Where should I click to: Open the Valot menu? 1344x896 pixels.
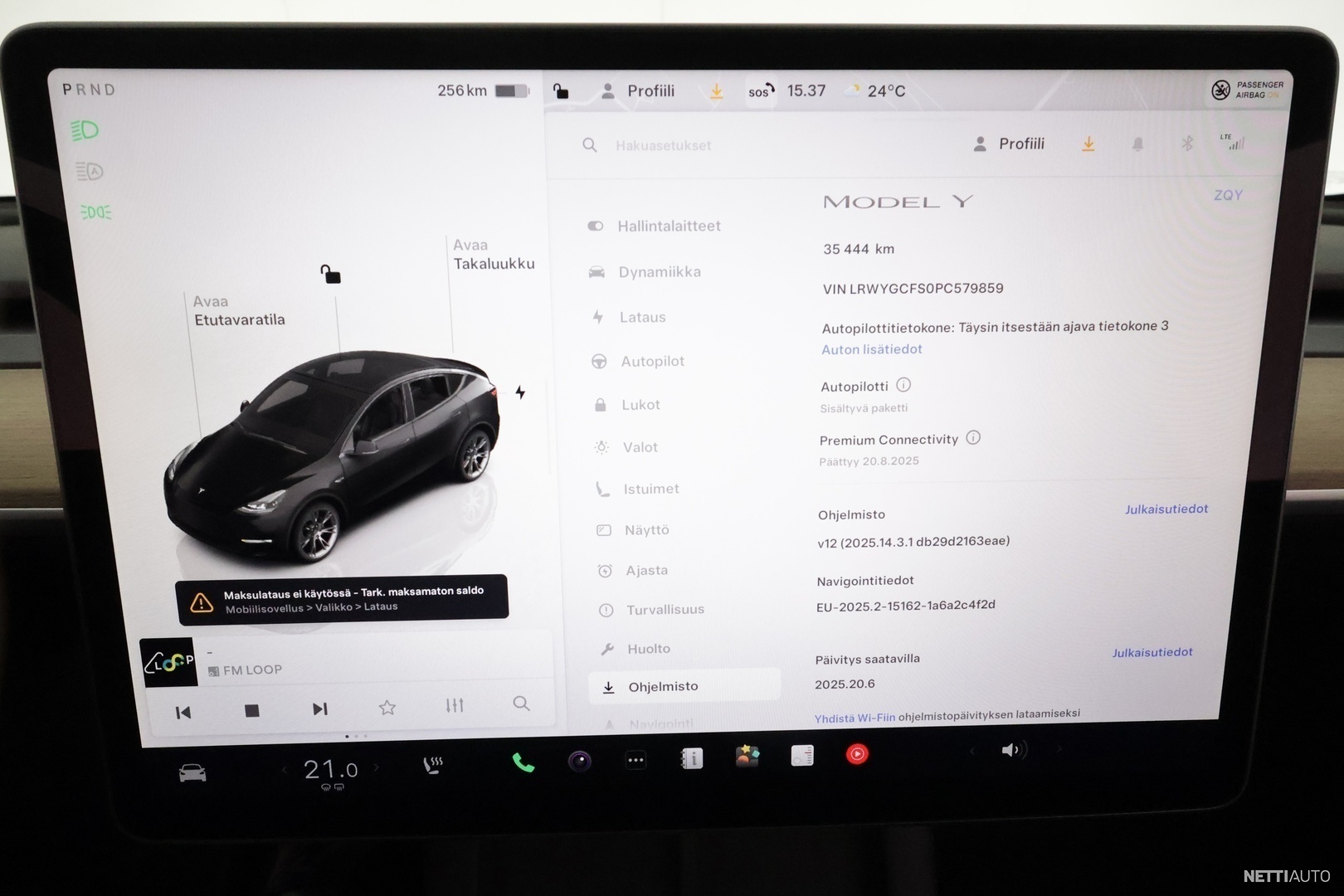[x=626, y=447]
